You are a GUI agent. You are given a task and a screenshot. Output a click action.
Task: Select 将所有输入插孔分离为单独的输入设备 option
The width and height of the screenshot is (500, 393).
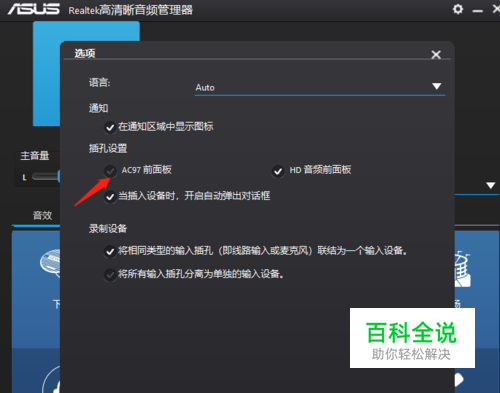pos(110,275)
